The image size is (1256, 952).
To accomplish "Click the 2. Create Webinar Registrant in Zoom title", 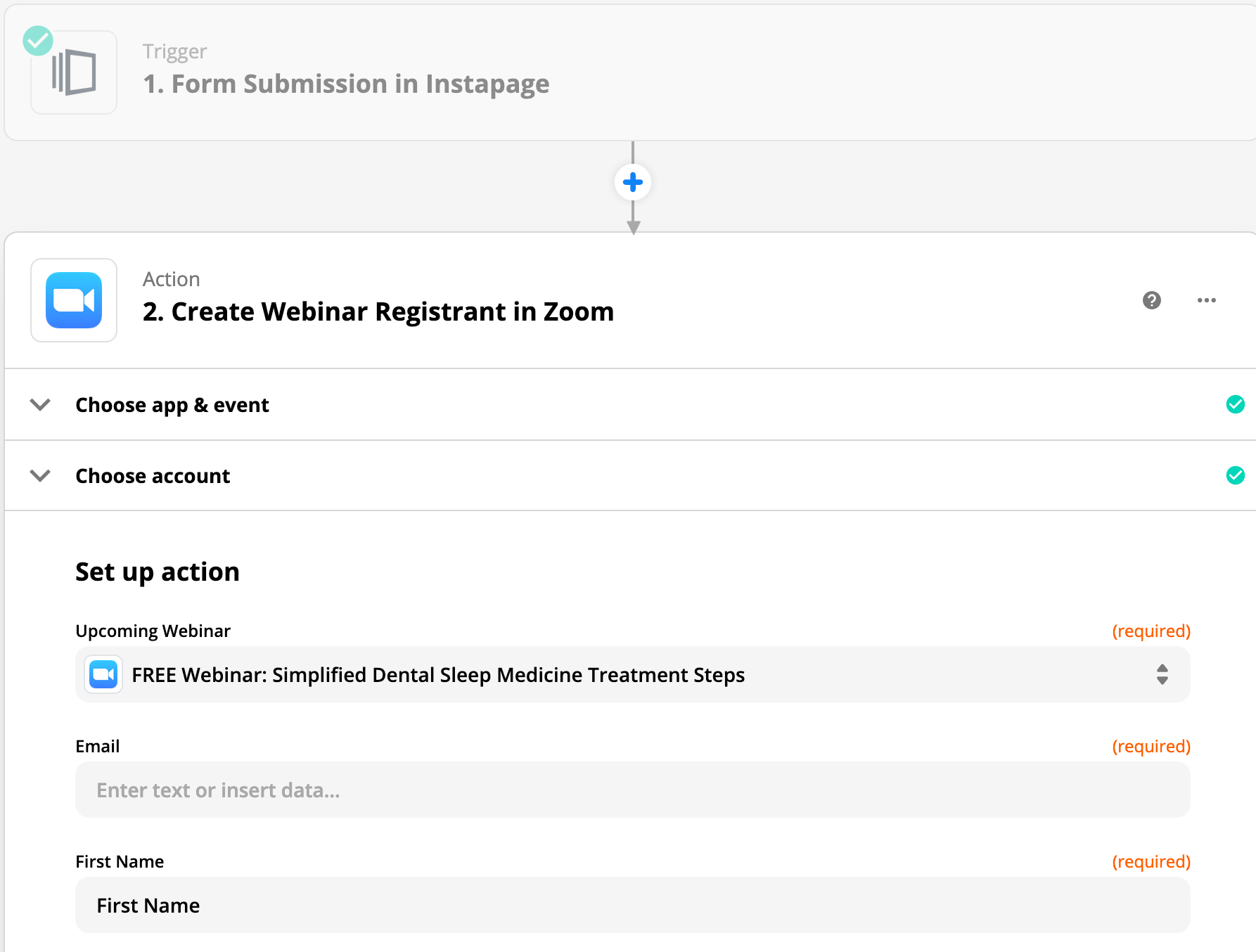I will tap(378, 311).
